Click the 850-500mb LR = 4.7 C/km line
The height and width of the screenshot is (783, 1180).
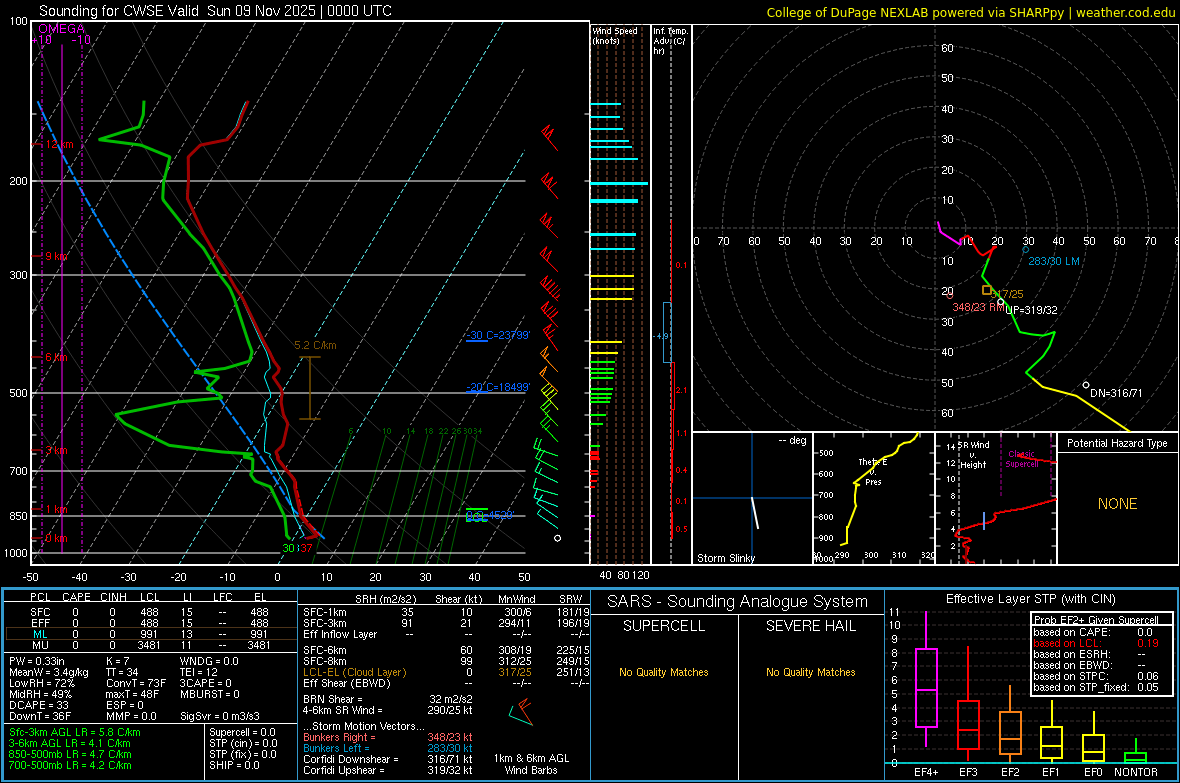70,754
